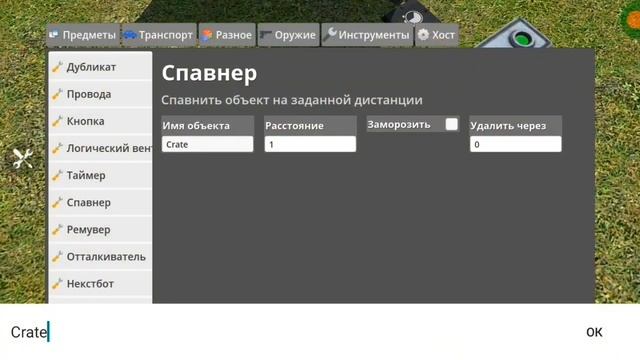Select the Провода tool
640x360 pixels.
pos(100,94)
